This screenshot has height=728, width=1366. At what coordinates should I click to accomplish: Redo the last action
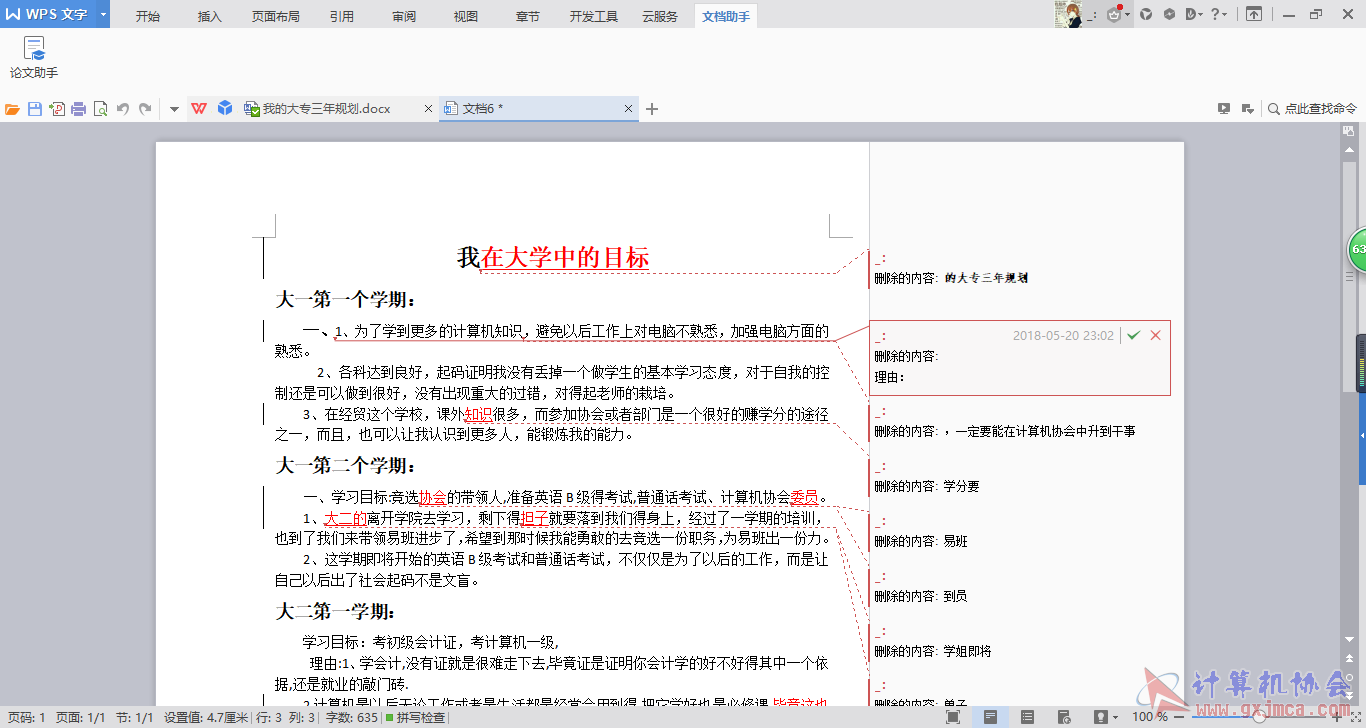tap(145, 109)
